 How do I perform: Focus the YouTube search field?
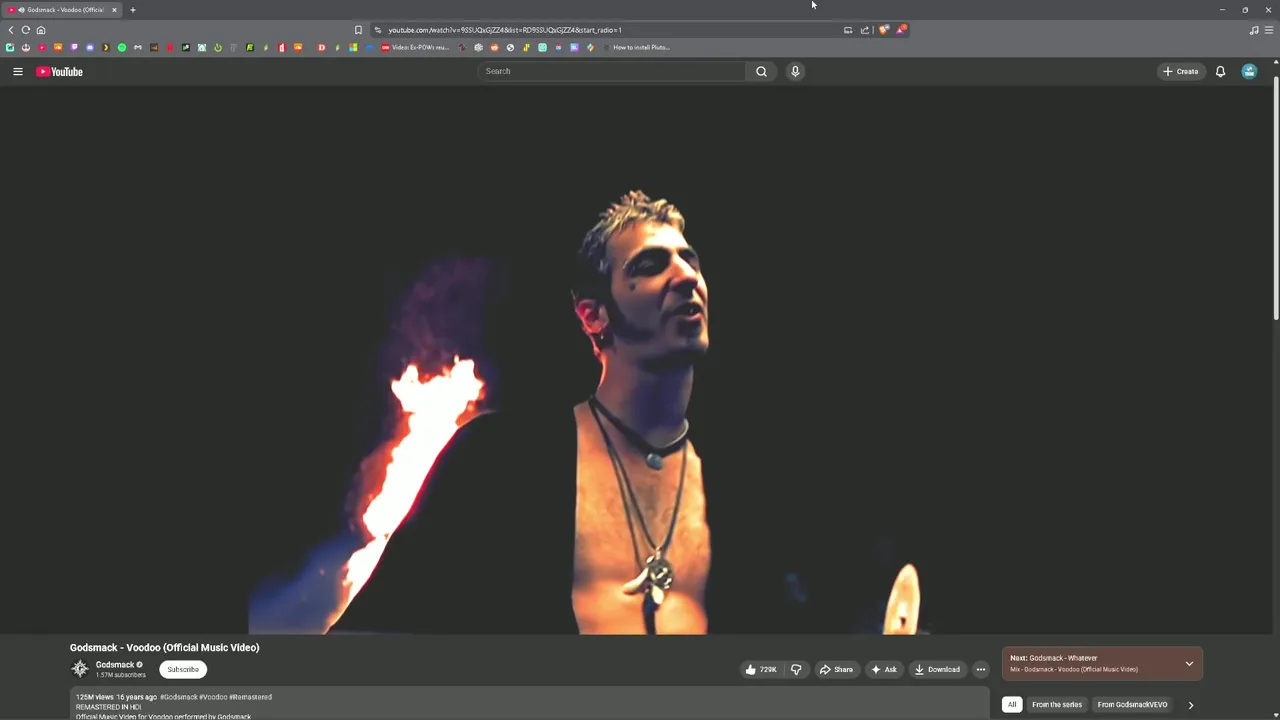[x=612, y=71]
